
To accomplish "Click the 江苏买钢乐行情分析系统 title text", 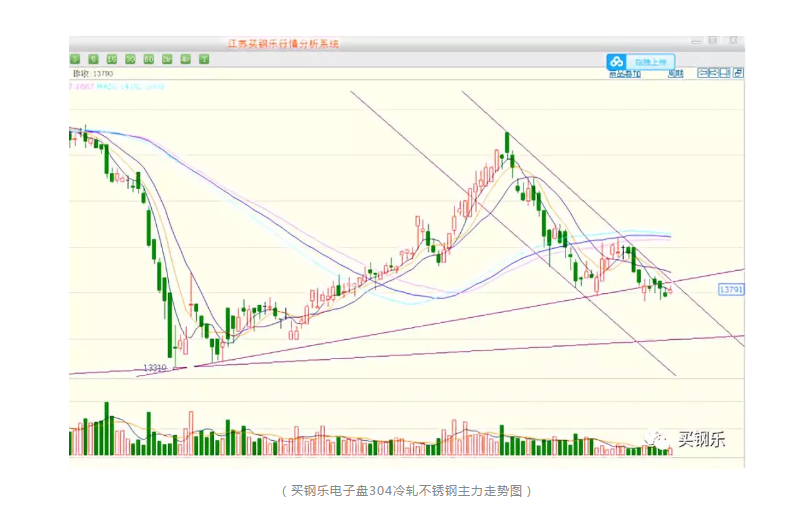I will point(283,44).
